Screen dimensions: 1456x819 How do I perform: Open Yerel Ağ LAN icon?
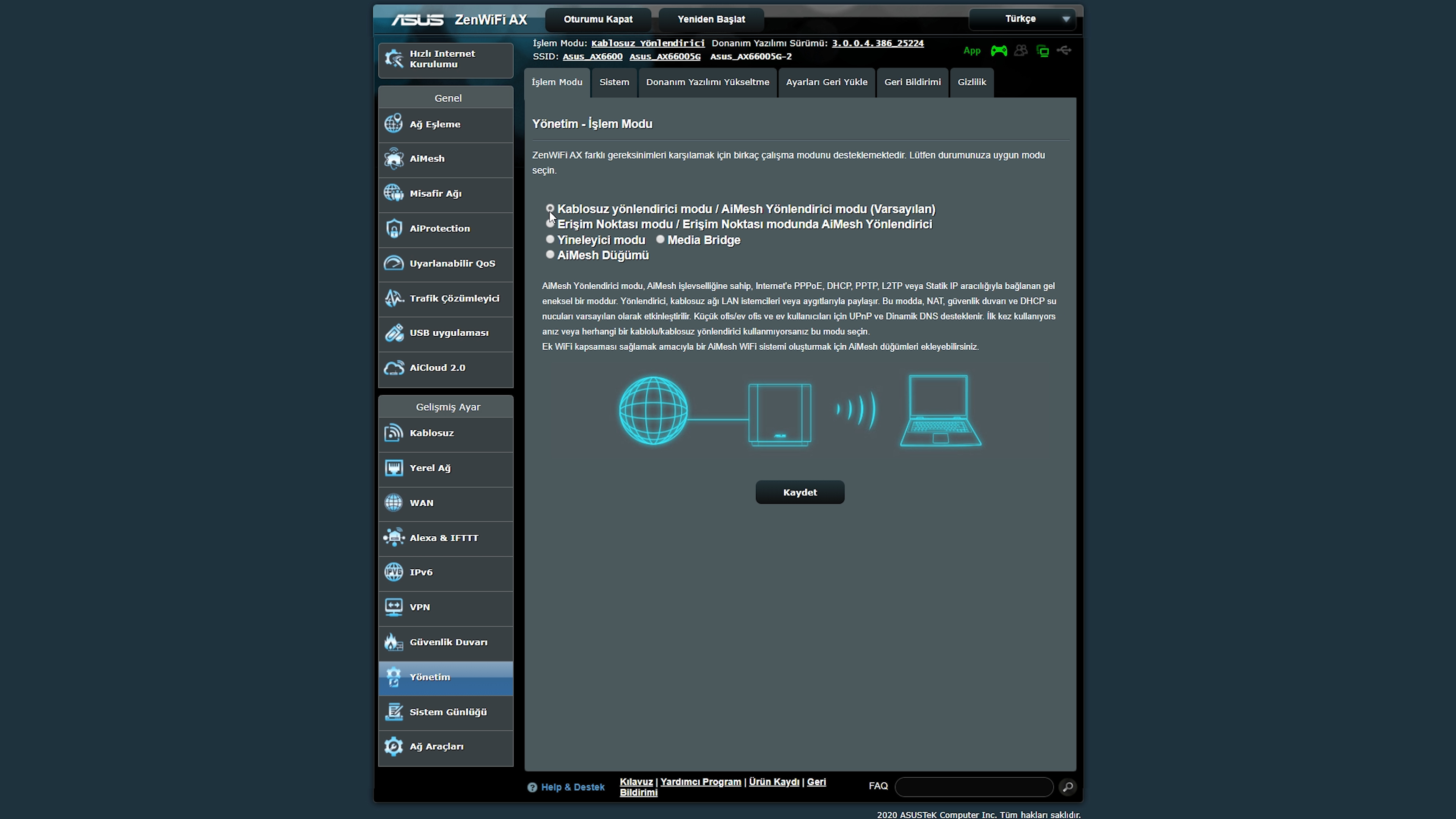[394, 468]
